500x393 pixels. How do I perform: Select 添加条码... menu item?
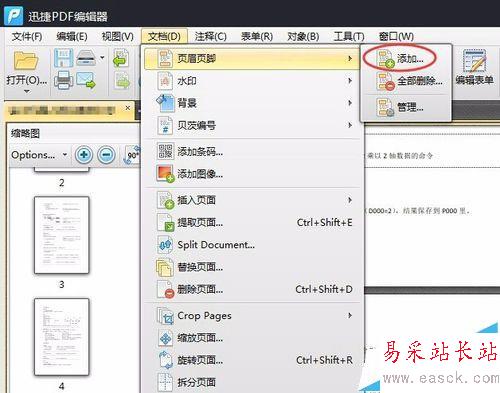coord(251,152)
